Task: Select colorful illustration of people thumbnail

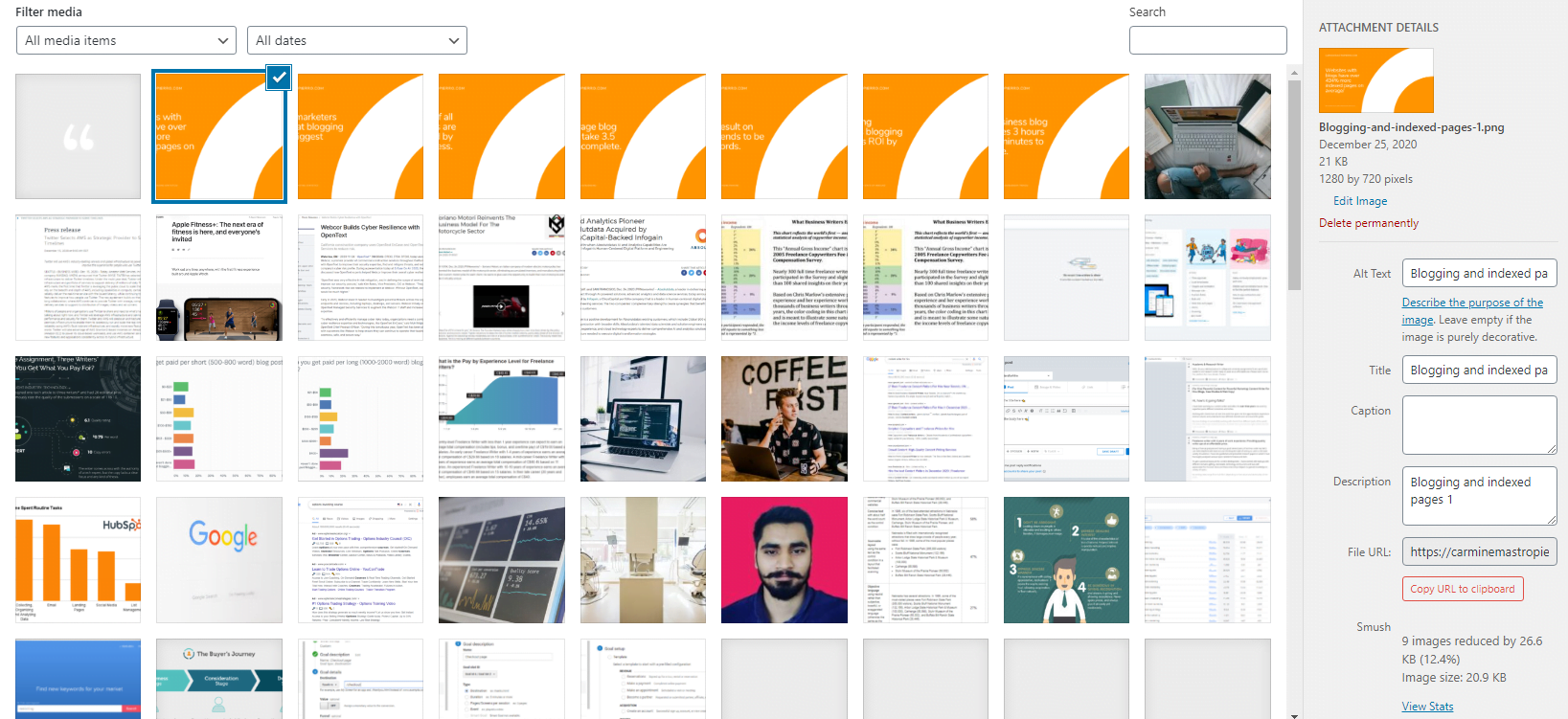Action: pyautogui.click(x=1208, y=278)
